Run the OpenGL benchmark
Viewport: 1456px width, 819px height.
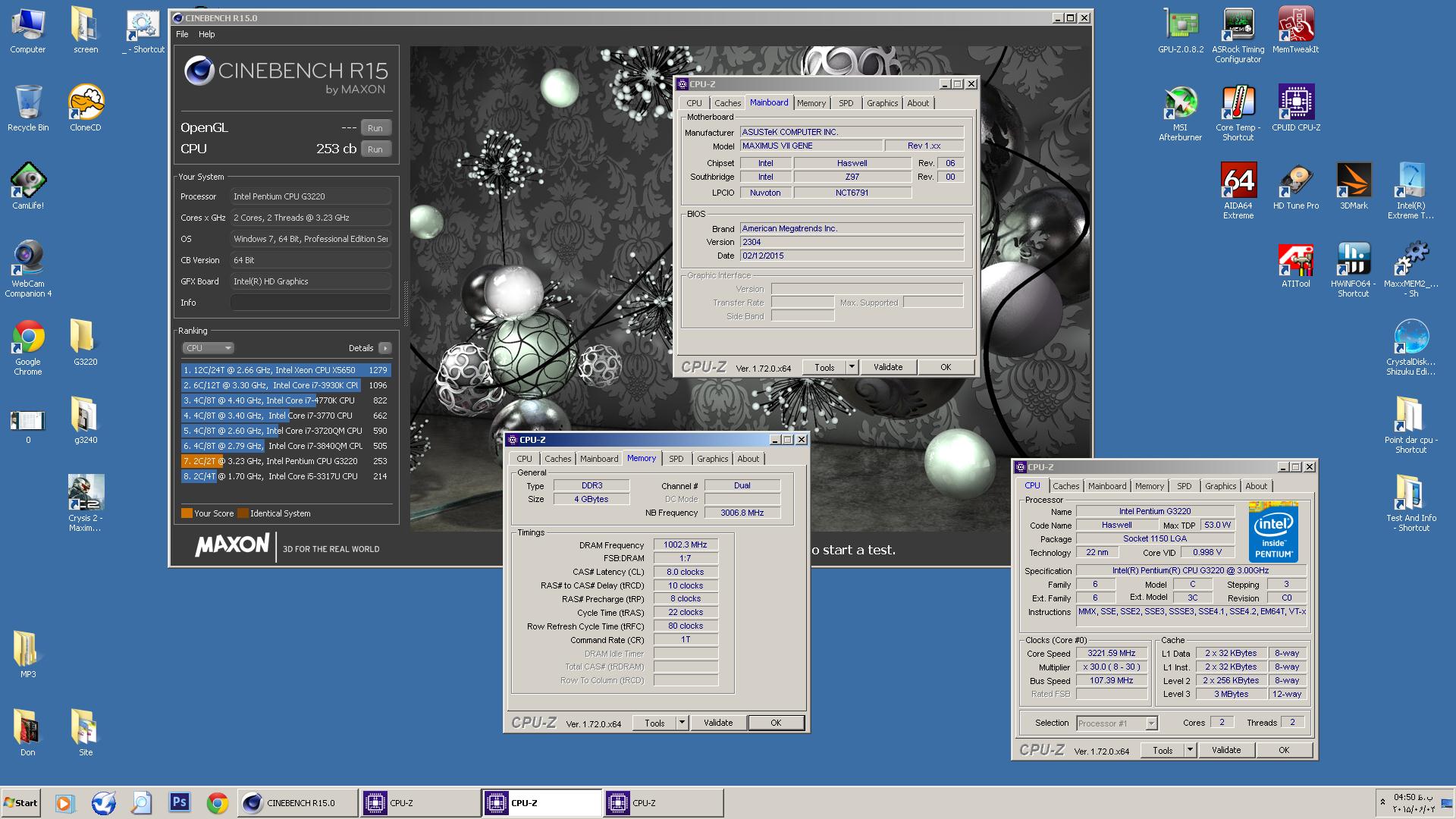pos(375,128)
